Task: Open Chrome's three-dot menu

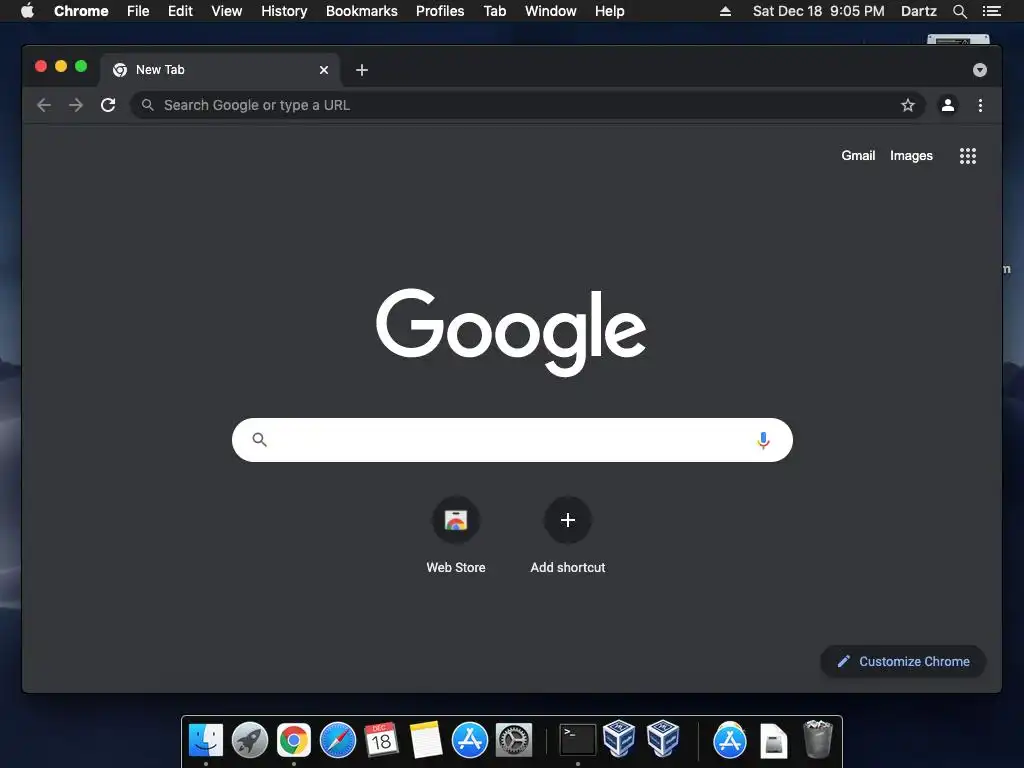Action: [980, 105]
